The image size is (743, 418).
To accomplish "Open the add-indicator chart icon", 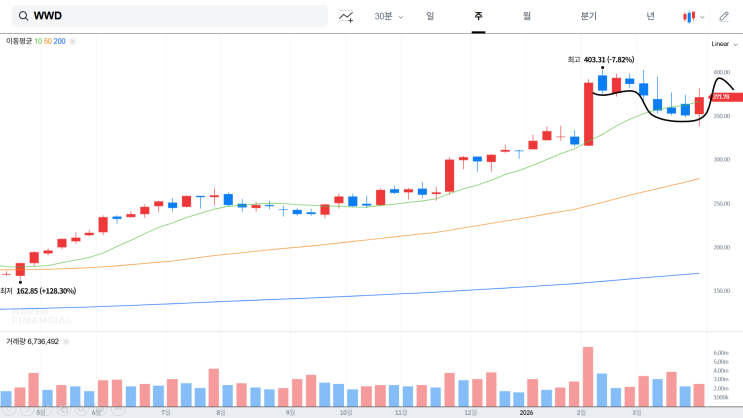I will [x=346, y=17].
